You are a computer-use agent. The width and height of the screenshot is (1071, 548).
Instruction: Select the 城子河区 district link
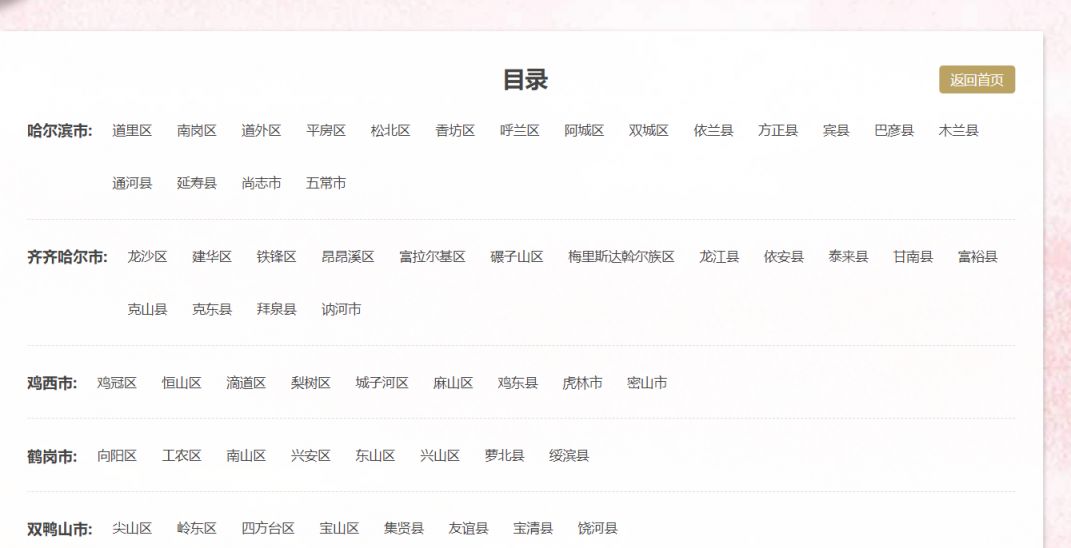point(382,383)
